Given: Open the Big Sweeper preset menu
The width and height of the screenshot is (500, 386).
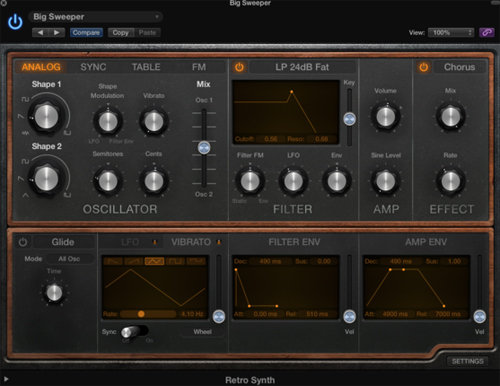Looking at the screenshot, I should coord(96,17).
